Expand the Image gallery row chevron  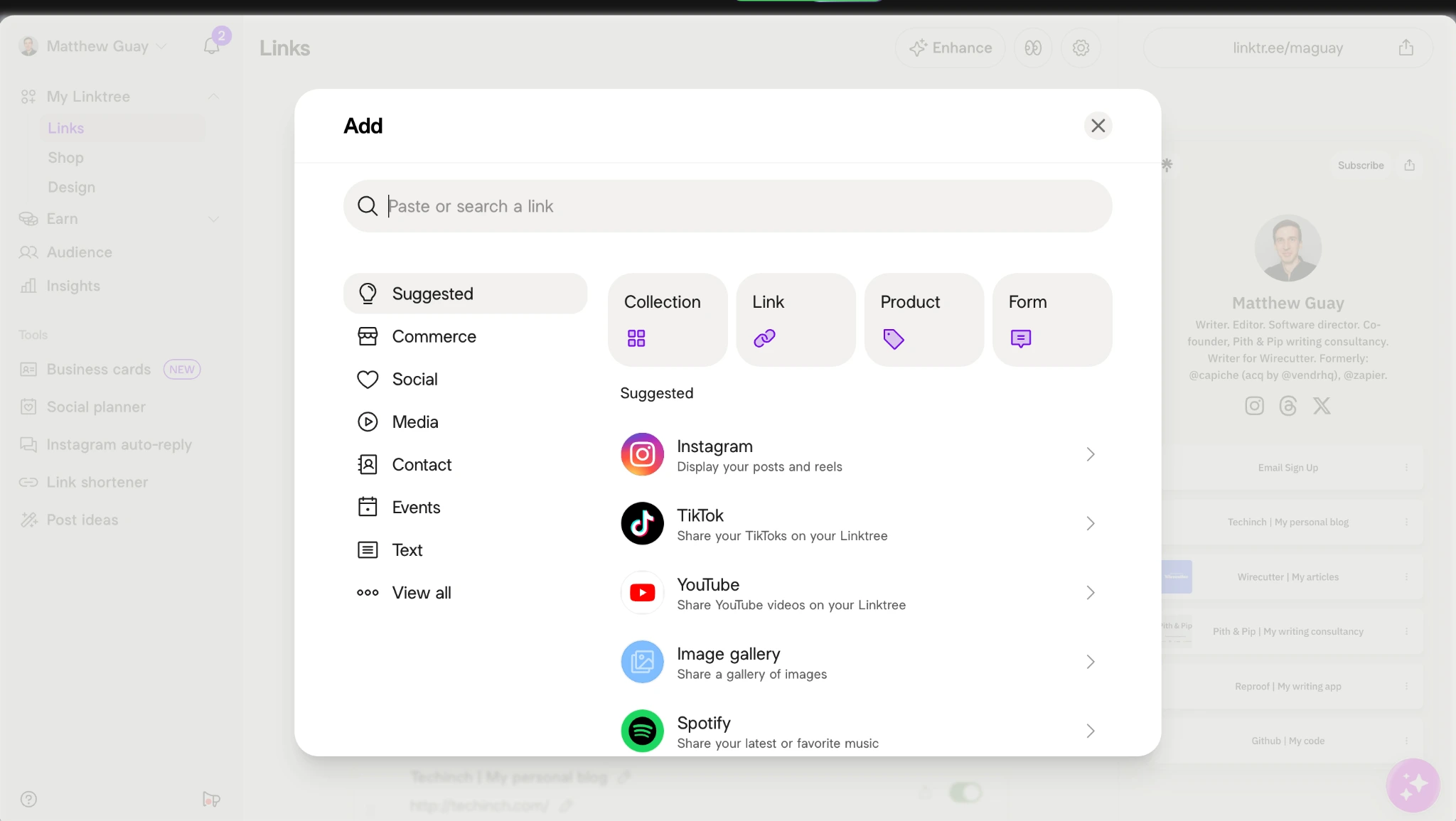pyautogui.click(x=1090, y=662)
